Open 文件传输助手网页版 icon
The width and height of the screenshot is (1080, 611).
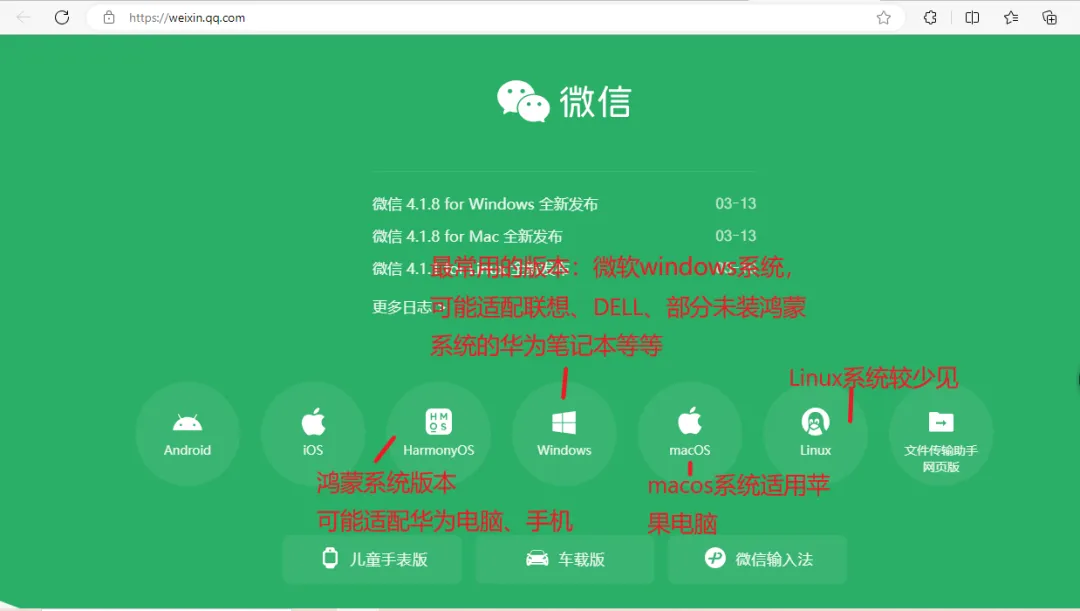pyautogui.click(x=941, y=434)
